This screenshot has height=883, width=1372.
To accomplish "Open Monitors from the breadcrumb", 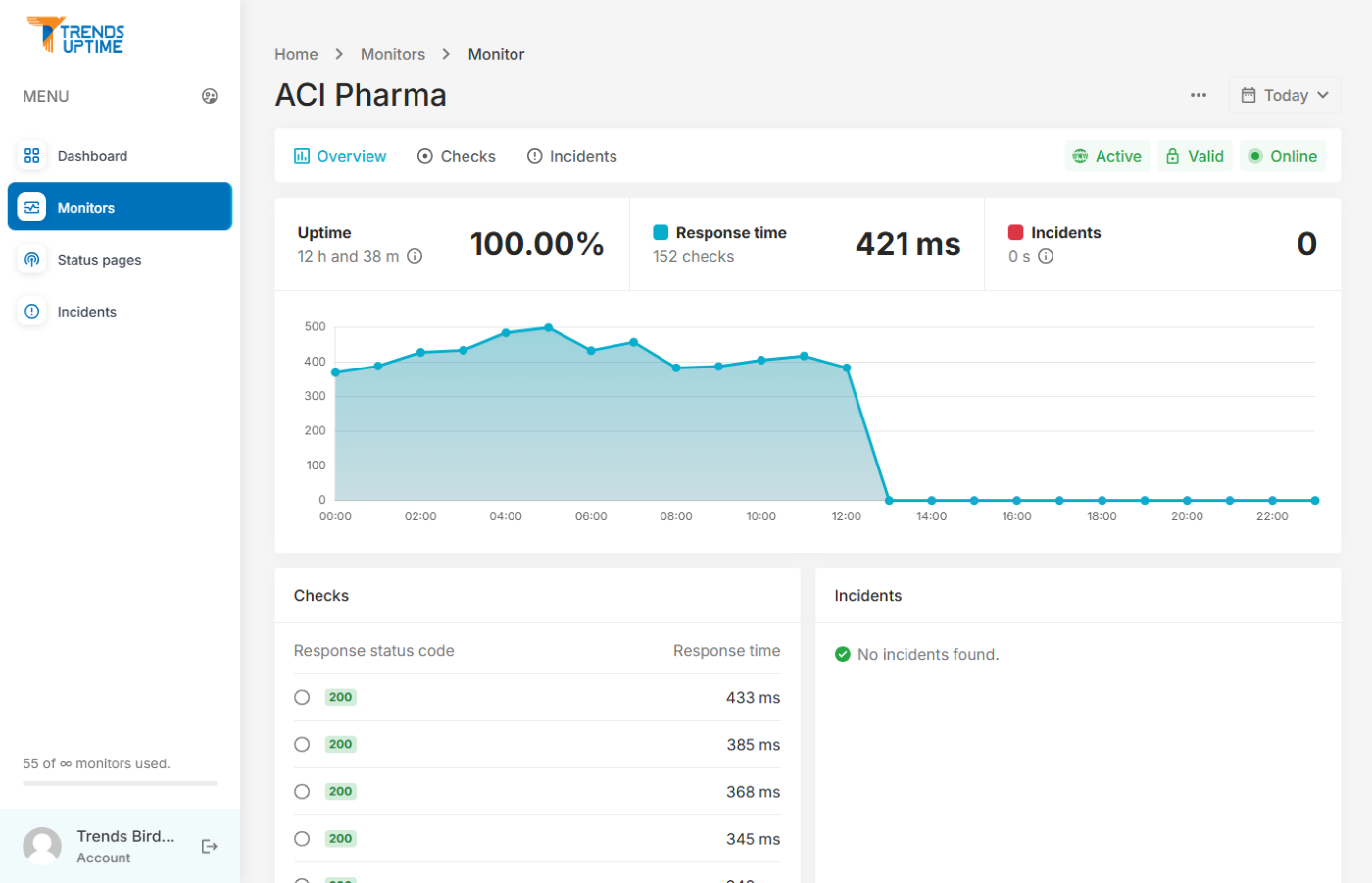I will [393, 54].
